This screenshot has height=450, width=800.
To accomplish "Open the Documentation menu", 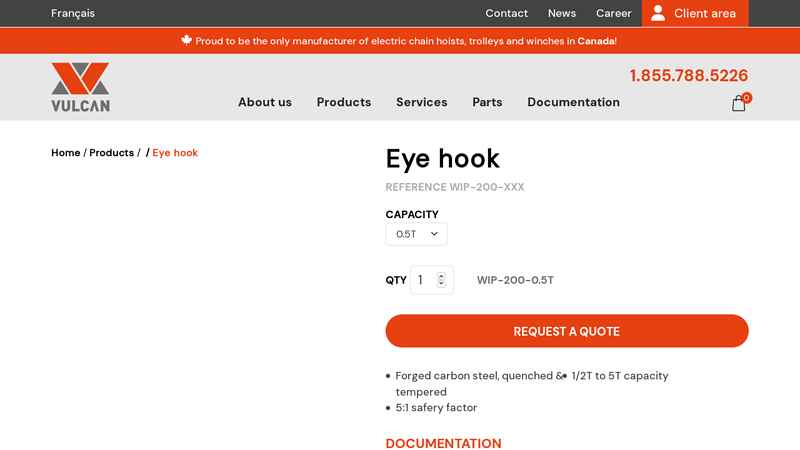I will click(x=573, y=102).
